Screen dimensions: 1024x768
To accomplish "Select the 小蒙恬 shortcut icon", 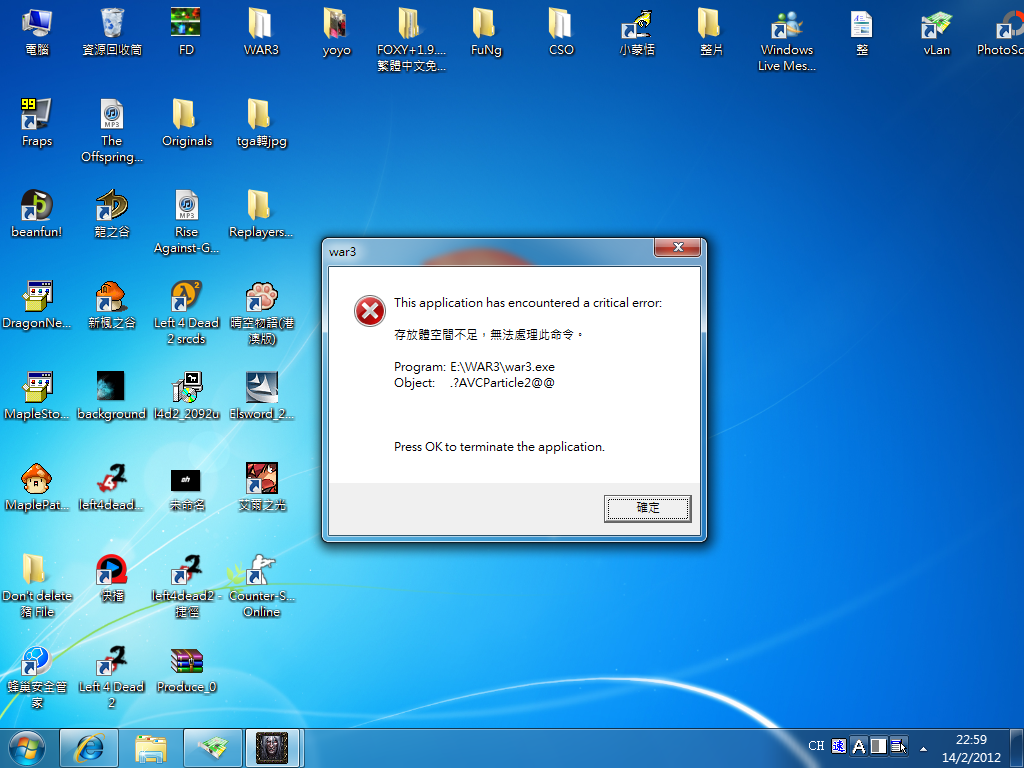I will [x=637, y=31].
